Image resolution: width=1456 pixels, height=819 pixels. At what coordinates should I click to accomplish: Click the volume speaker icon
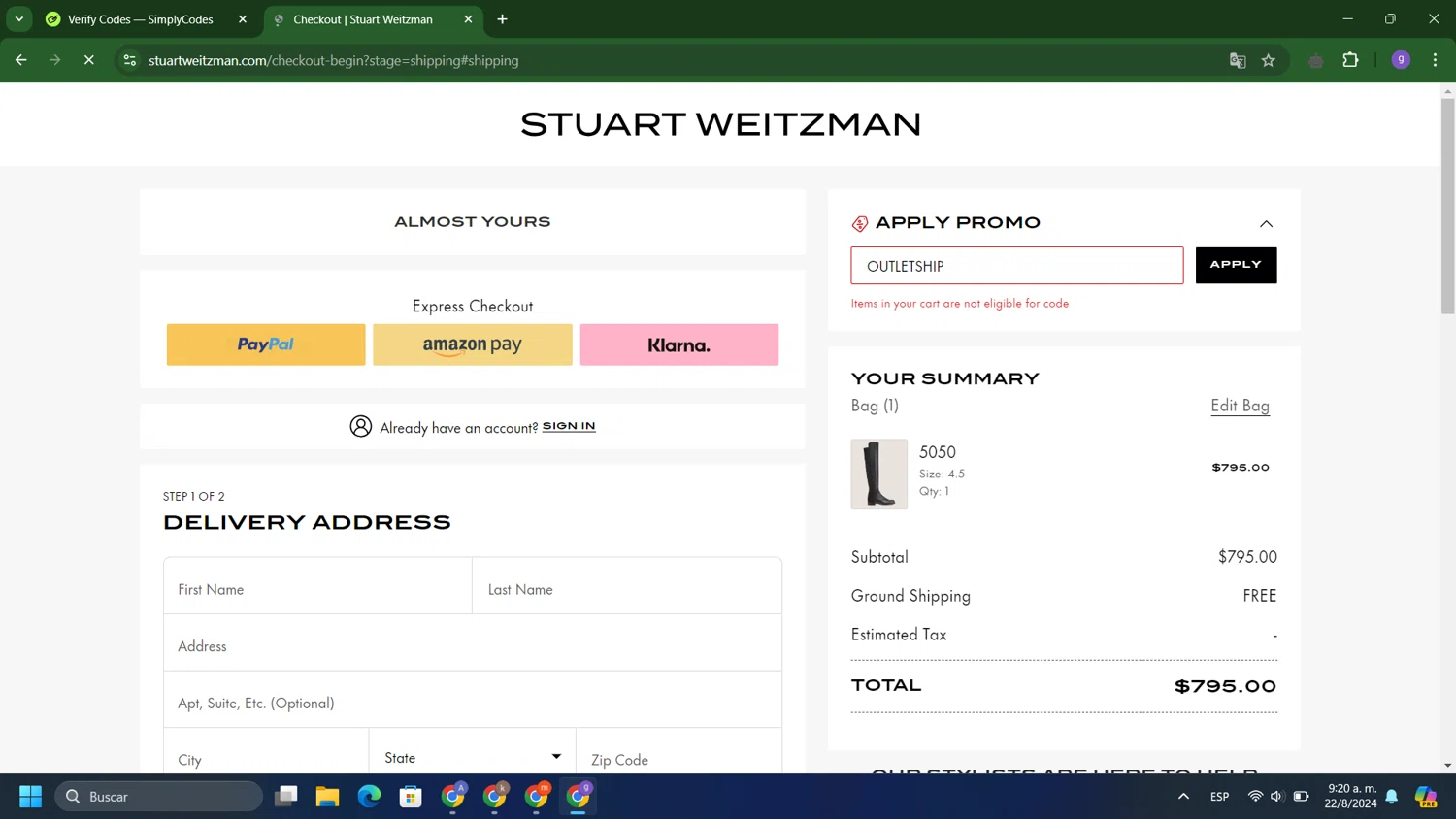pos(1277,797)
